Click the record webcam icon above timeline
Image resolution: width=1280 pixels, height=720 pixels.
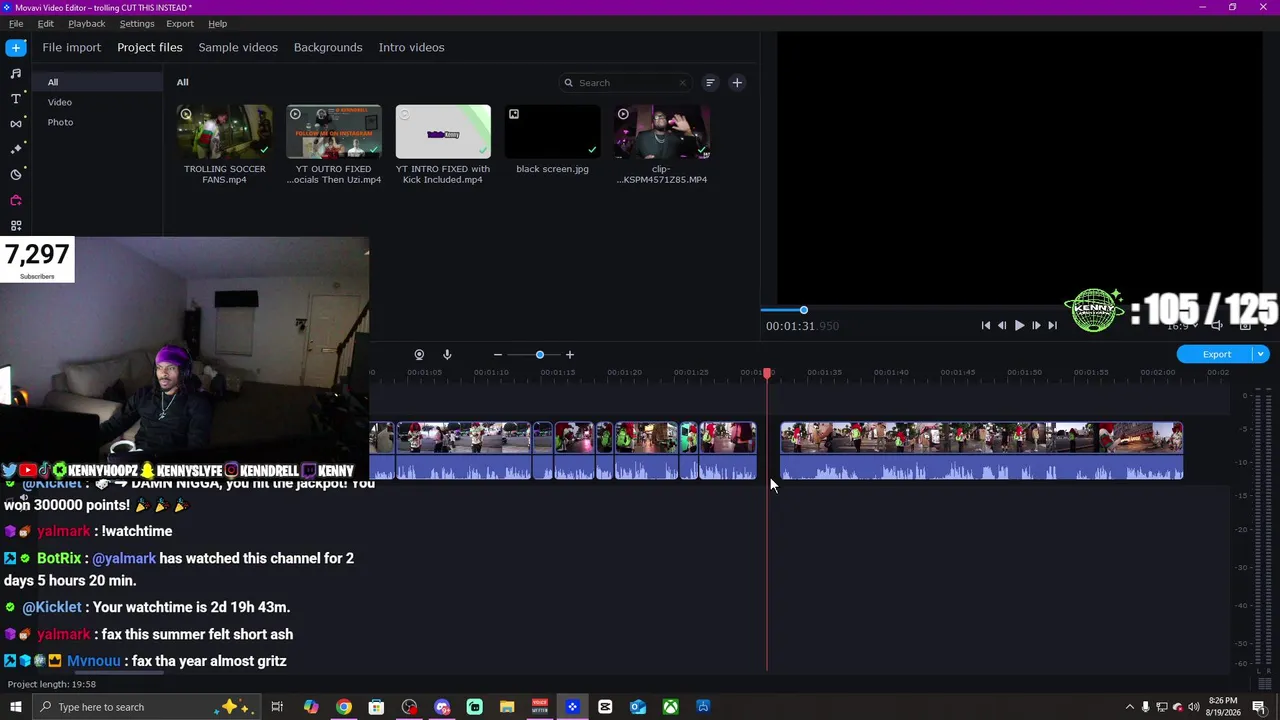pyautogui.click(x=419, y=355)
